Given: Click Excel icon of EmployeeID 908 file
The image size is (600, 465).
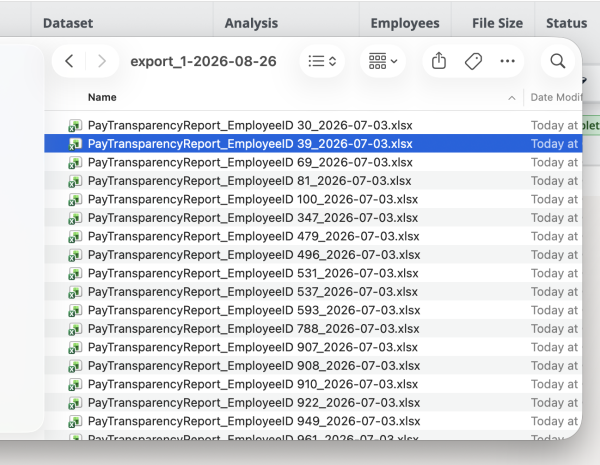Looking at the screenshot, I should (75, 366).
